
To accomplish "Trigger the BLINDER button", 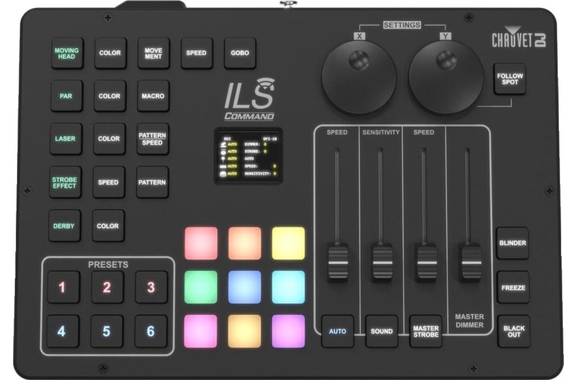I will pyautogui.click(x=512, y=243).
